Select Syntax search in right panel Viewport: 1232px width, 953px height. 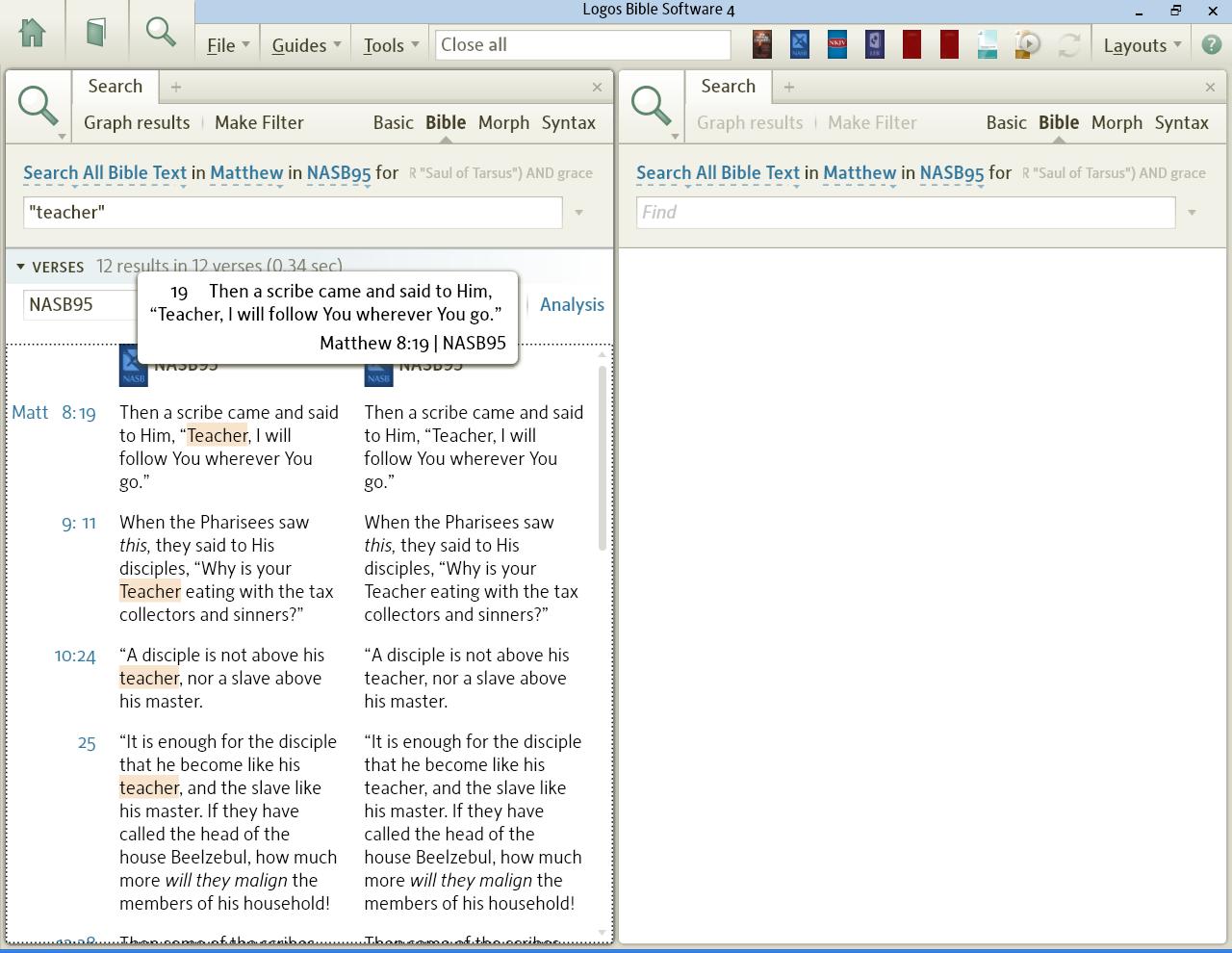click(1181, 122)
